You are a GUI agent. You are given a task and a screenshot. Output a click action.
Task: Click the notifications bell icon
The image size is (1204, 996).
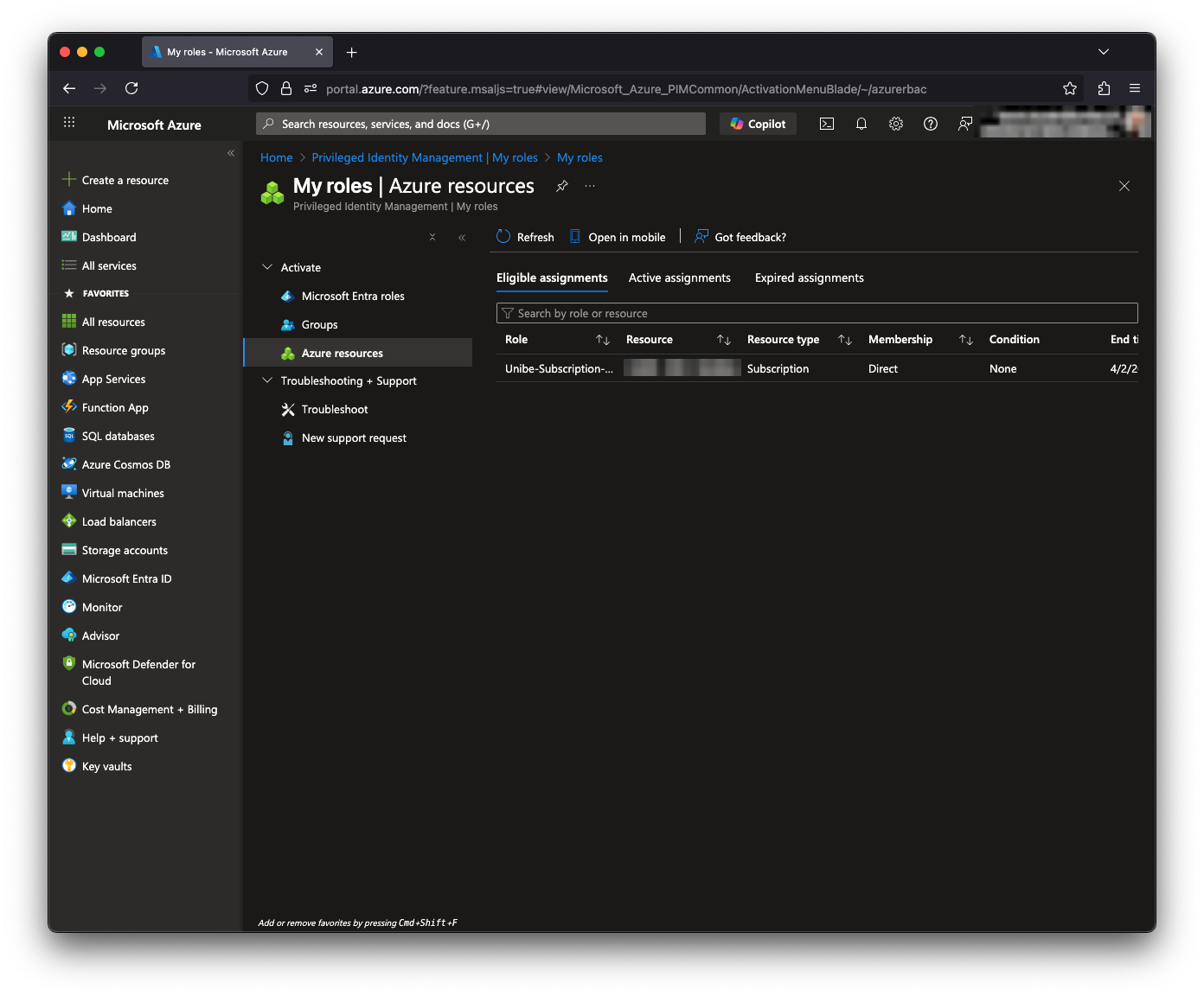pyautogui.click(x=861, y=124)
